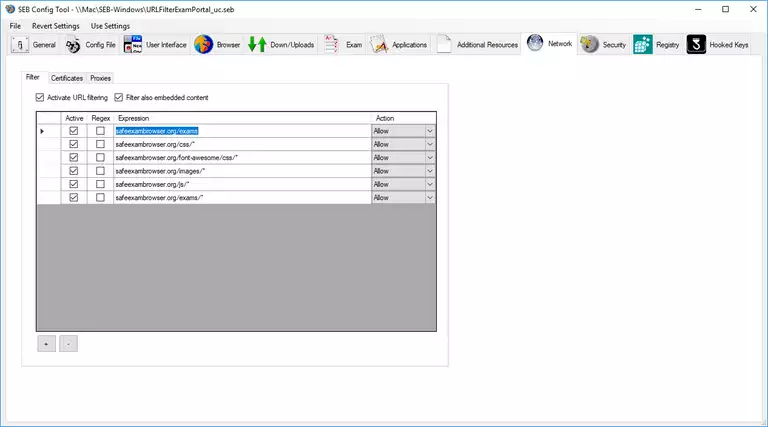Click the Hooked Keys hook icon

(697, 45)
